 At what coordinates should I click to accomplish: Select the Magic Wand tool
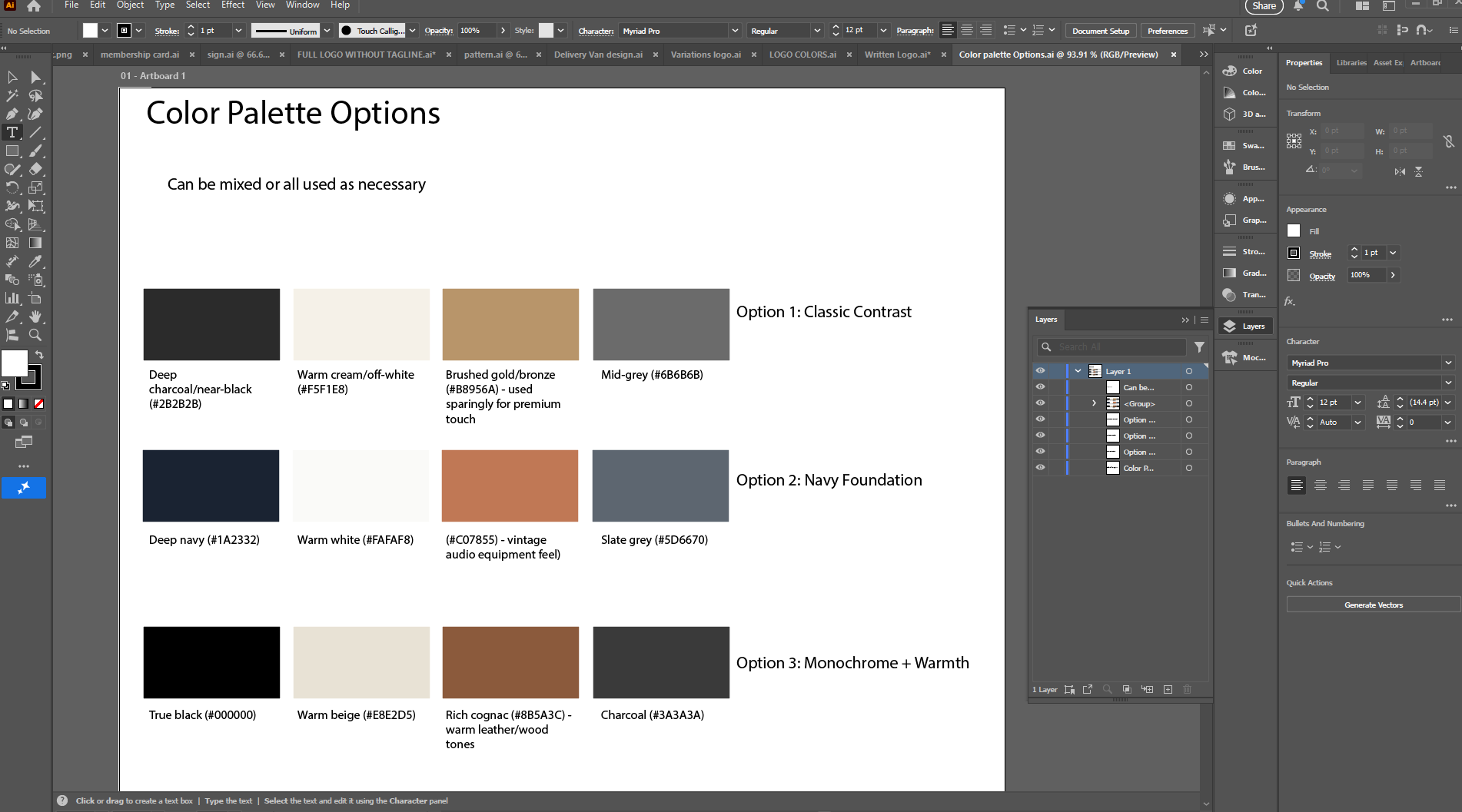pos(12,95)
